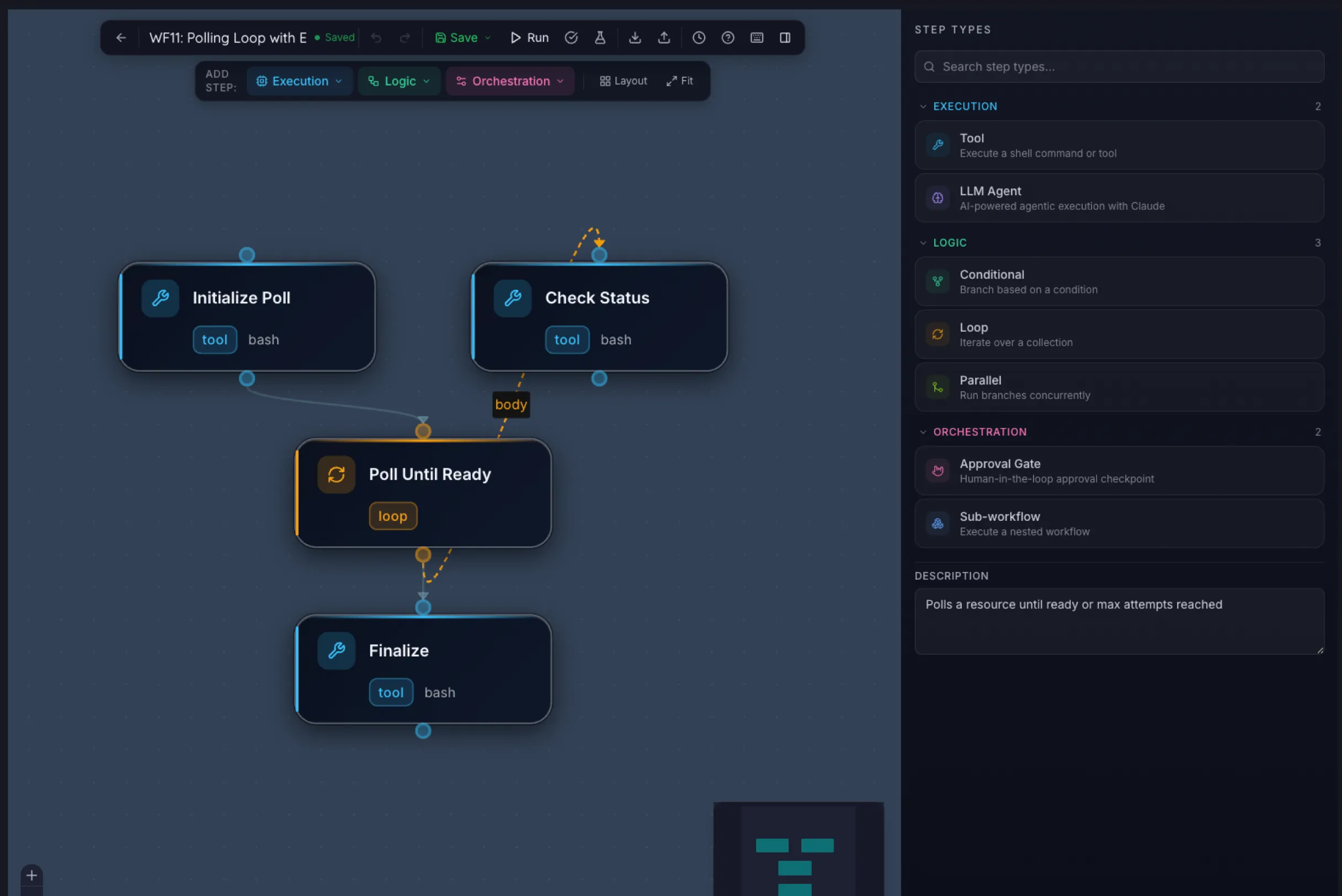Click the download icon
The image size is (1342, 896).
635,38
